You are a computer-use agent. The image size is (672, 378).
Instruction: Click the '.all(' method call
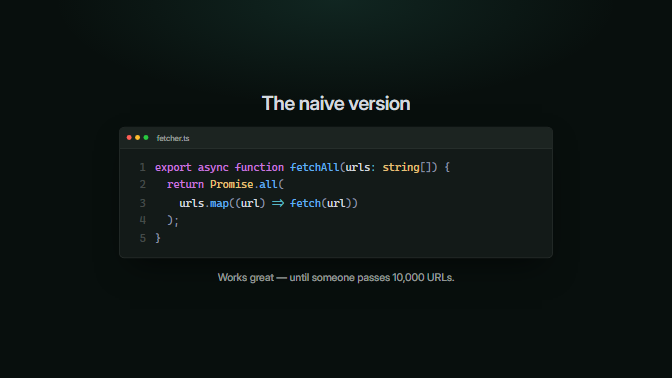(269, 185)
